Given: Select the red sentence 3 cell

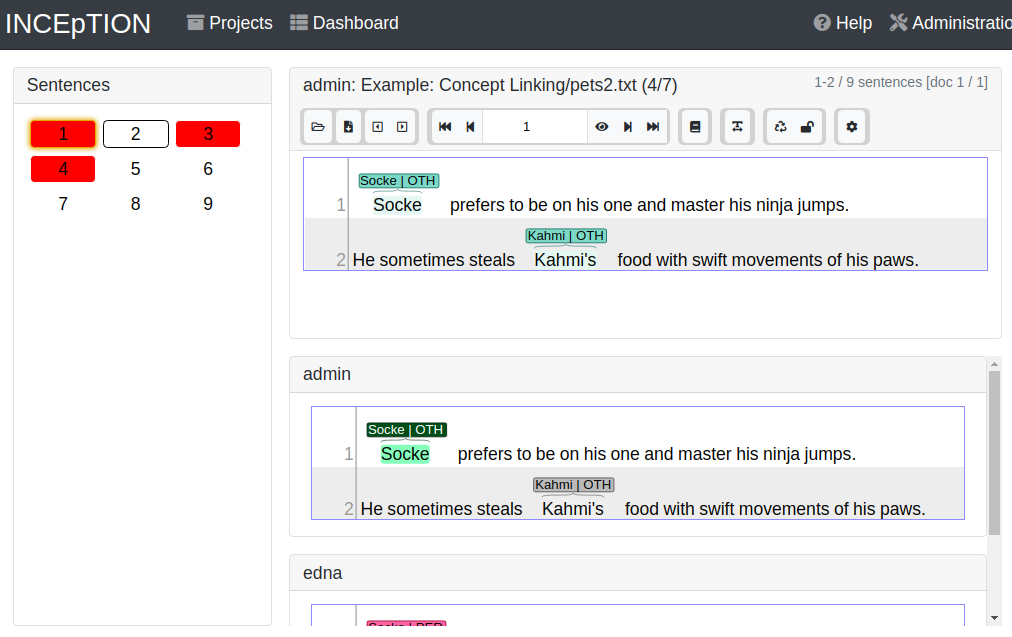Looking at the screenshot, I should point(207,133).
